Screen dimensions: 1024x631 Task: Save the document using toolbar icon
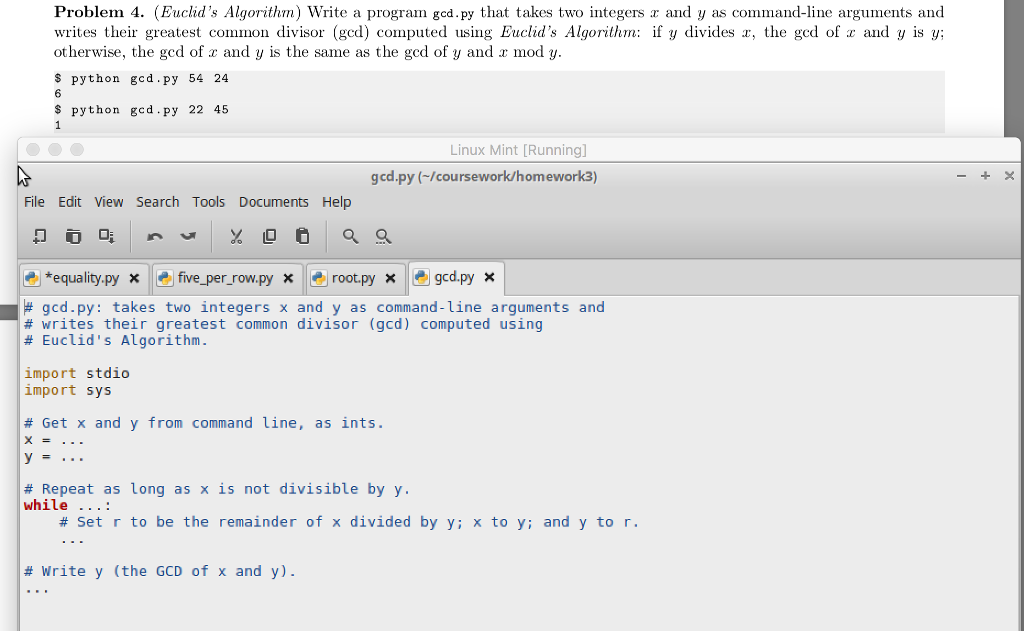tap(106, 236)
